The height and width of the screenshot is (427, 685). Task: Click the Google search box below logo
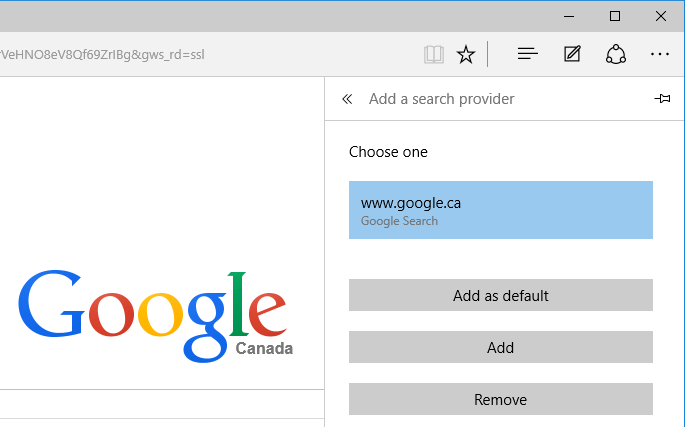[x=162, y=404]
